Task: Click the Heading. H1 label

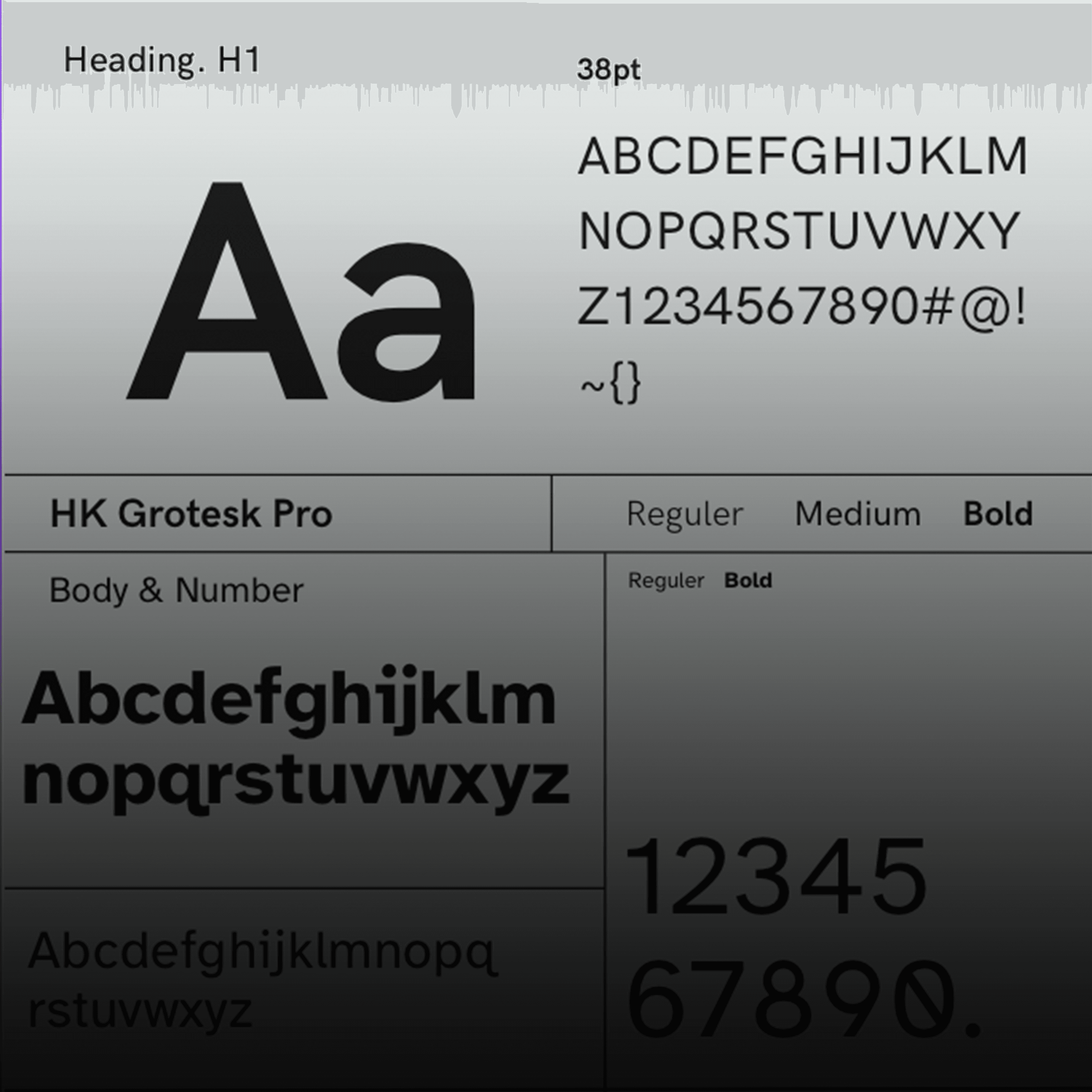Action: coord(162,60)
